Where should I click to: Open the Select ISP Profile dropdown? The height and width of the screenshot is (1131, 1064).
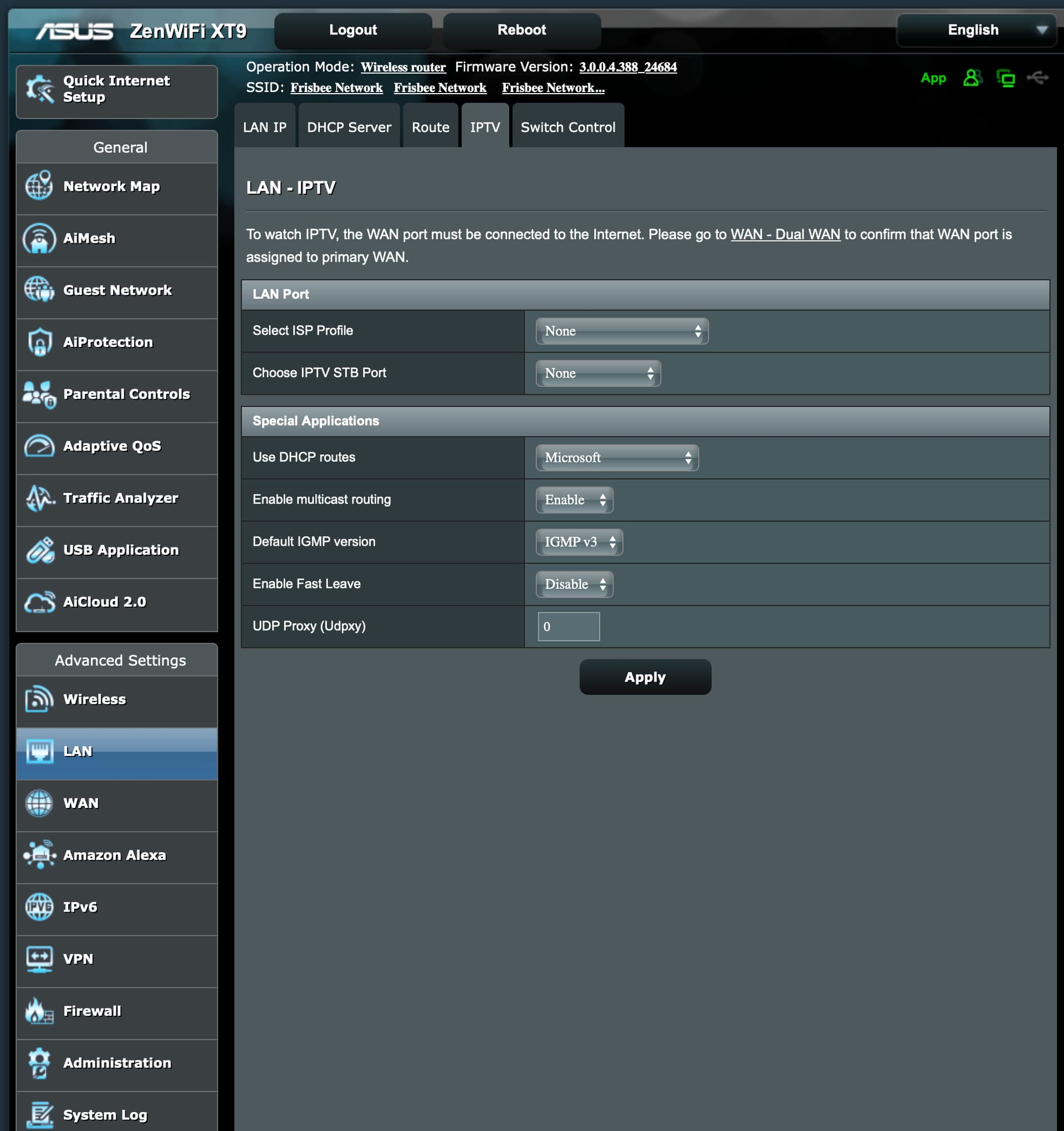622,331
